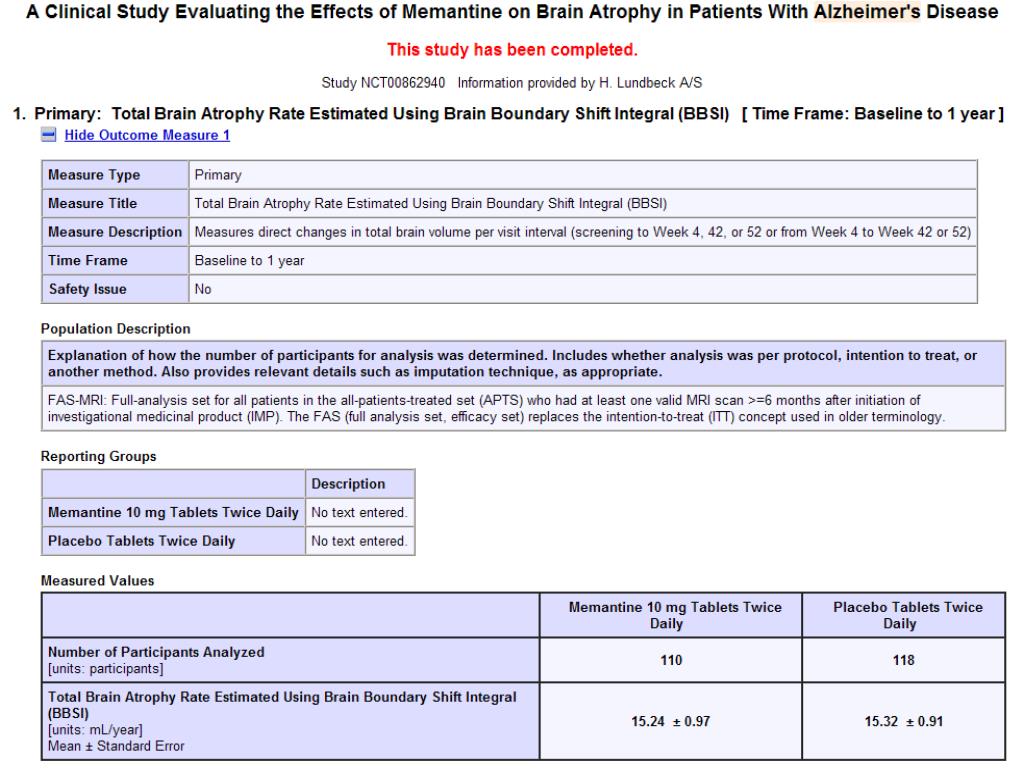This screenshot has height=768, width=1024.
Task: Click the participant analysis explanation text
Action: [513, 364]
